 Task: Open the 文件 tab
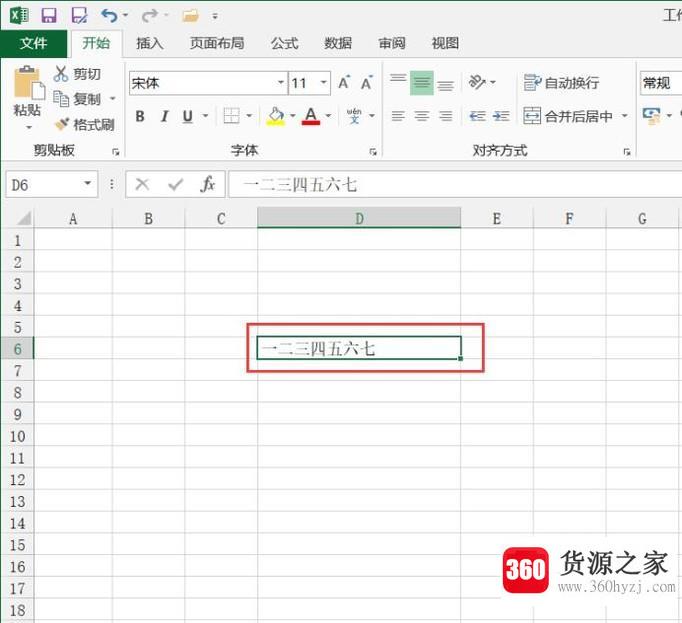[x=33, y=43]
